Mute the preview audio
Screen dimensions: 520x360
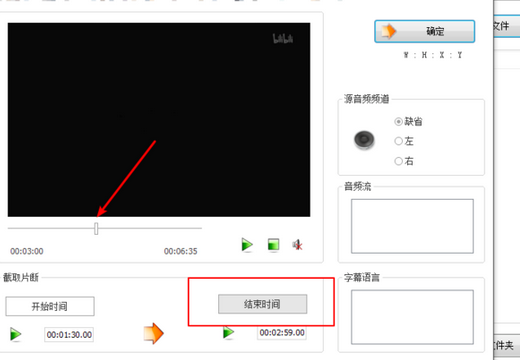pos(297,245)
